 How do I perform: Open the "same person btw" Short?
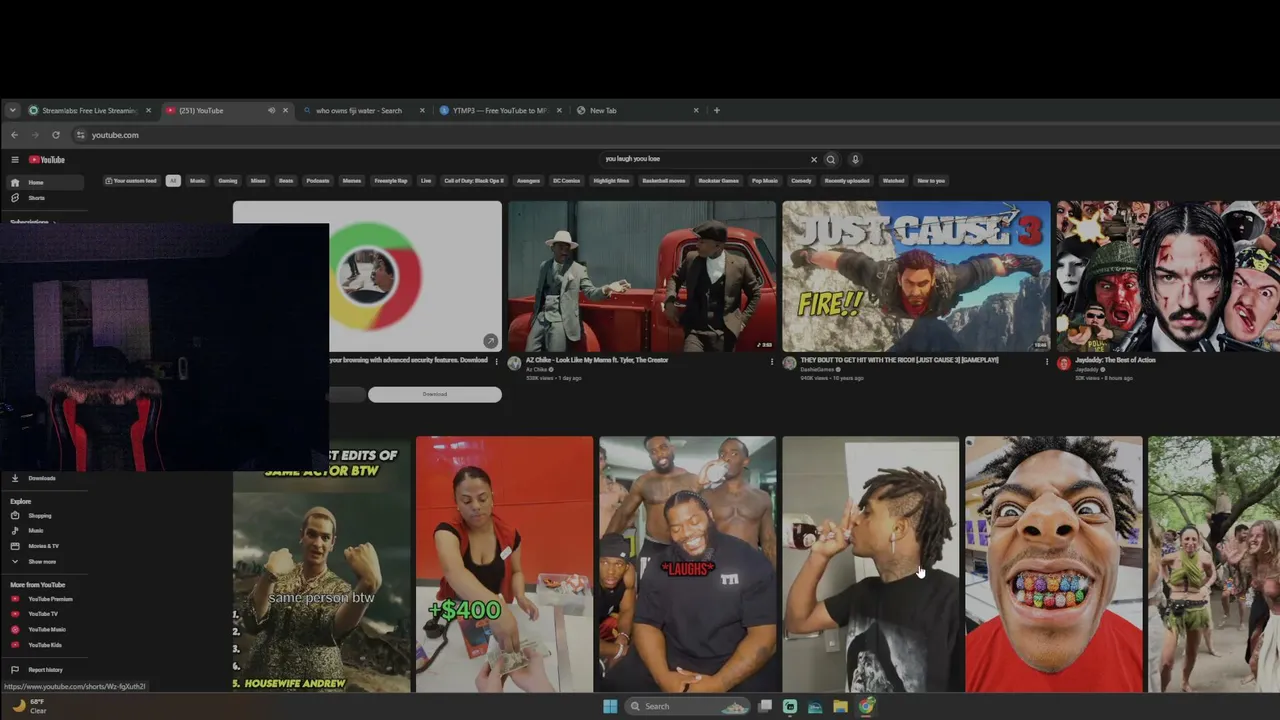coord(321,564)
